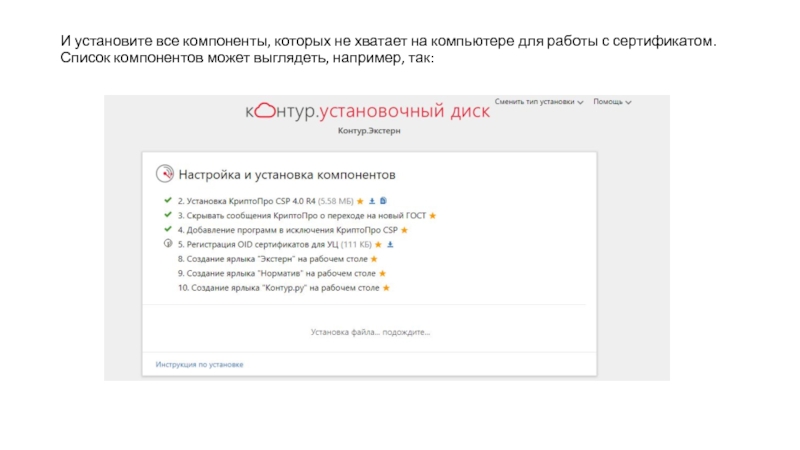800x450 pixels.
Task: Click the установочный диск red title text
Action: pyautogui.click(x=405, y=111)
